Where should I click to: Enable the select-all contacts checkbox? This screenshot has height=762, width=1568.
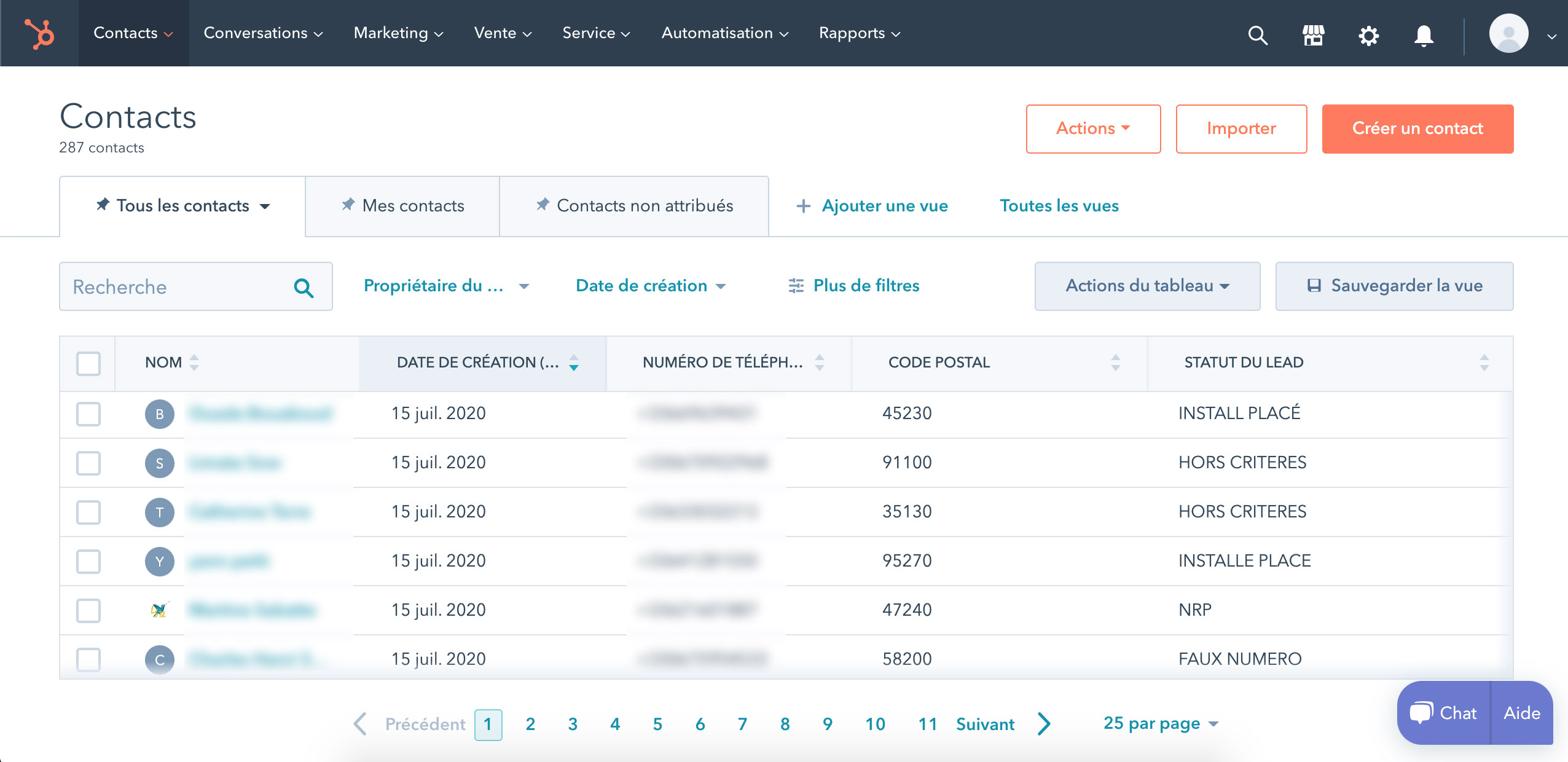click(x=89, y=363)
